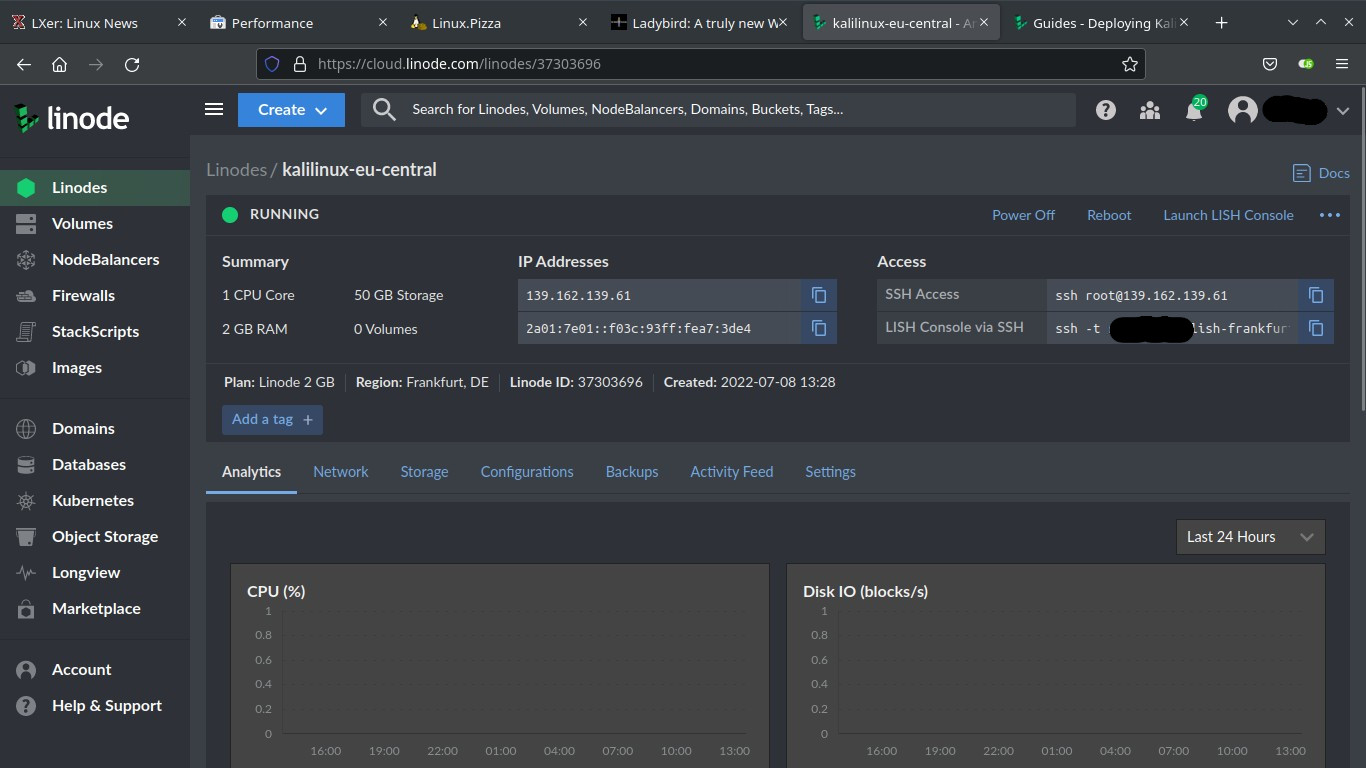Reboot the Linode
The height and width of the screenshot is (768, 1366).
[x=1109, y=215]
